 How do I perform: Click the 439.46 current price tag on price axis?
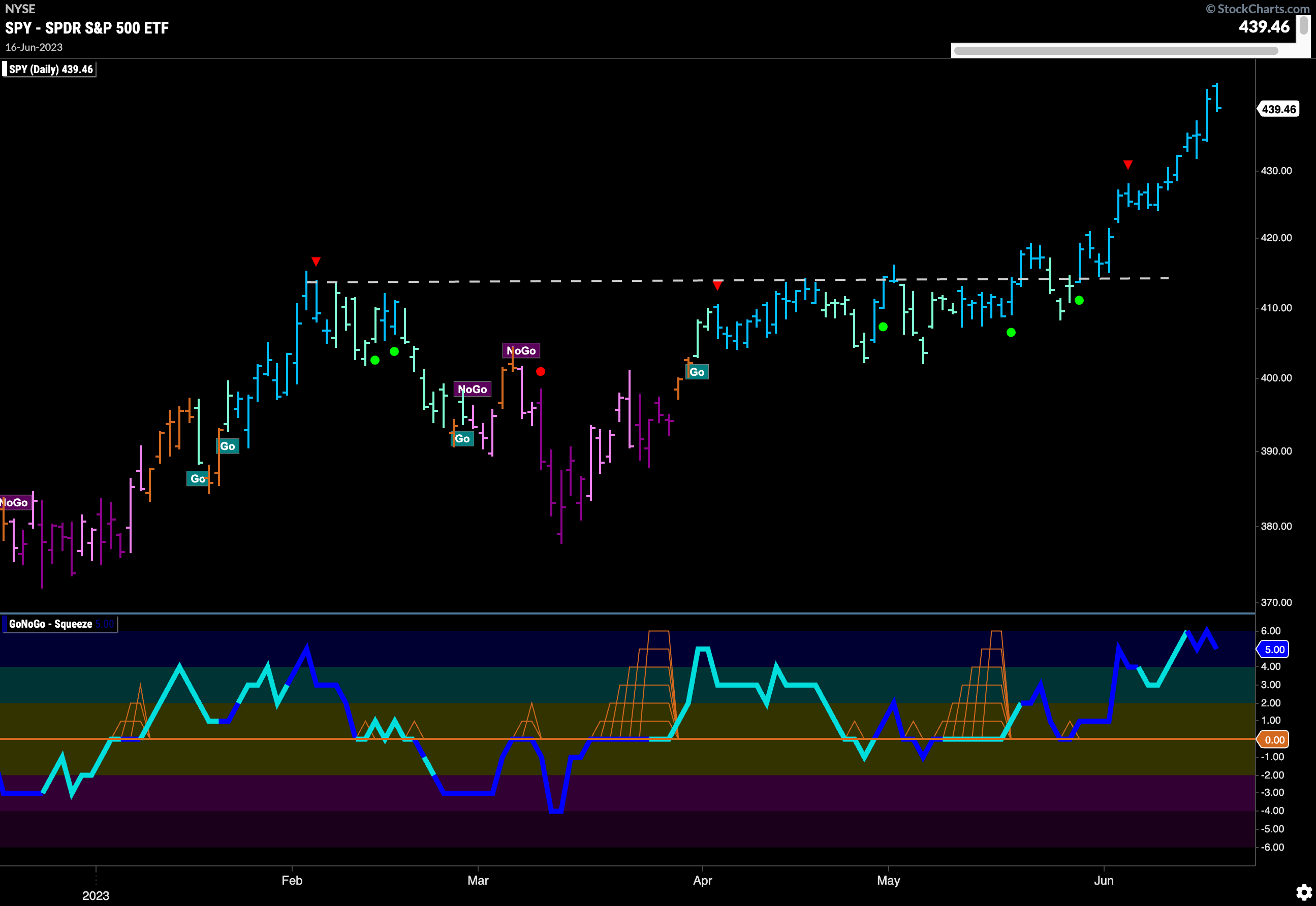click(1278, 109)
